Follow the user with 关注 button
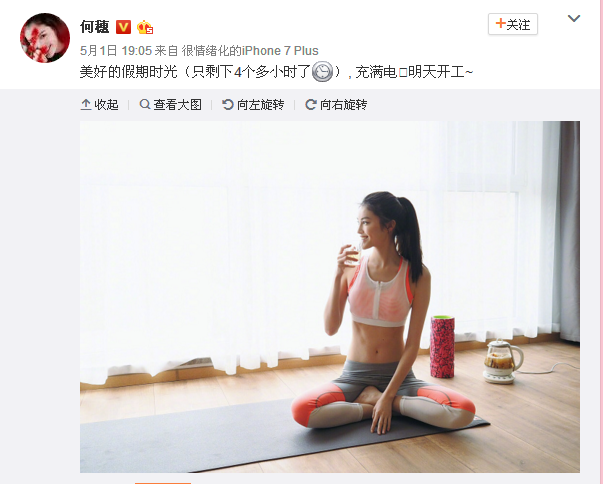The image size is (603, 484). point(513,24)
